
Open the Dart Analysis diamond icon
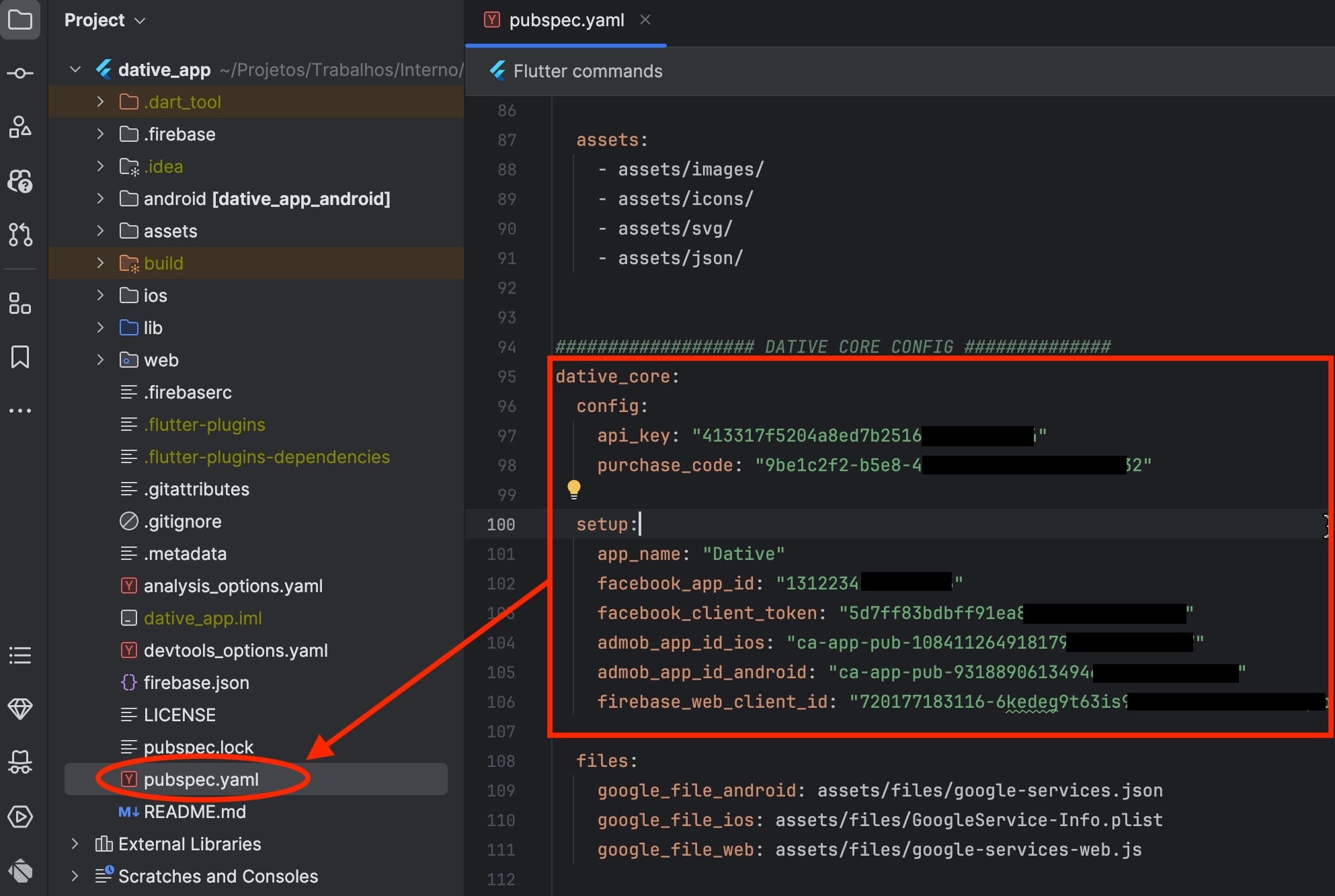[x=20, y=708]
